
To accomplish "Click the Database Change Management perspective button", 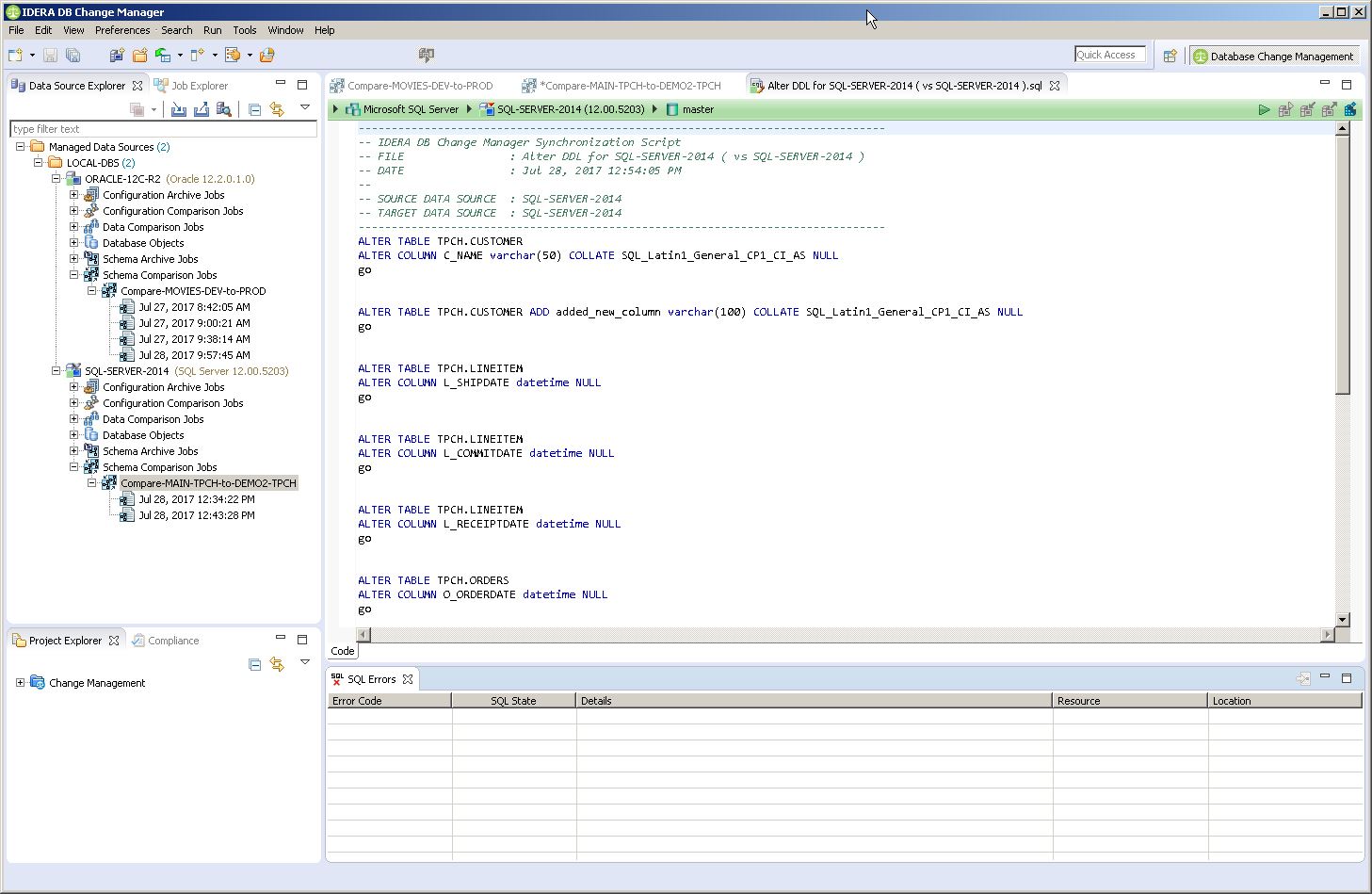I will pos(1273,56).
